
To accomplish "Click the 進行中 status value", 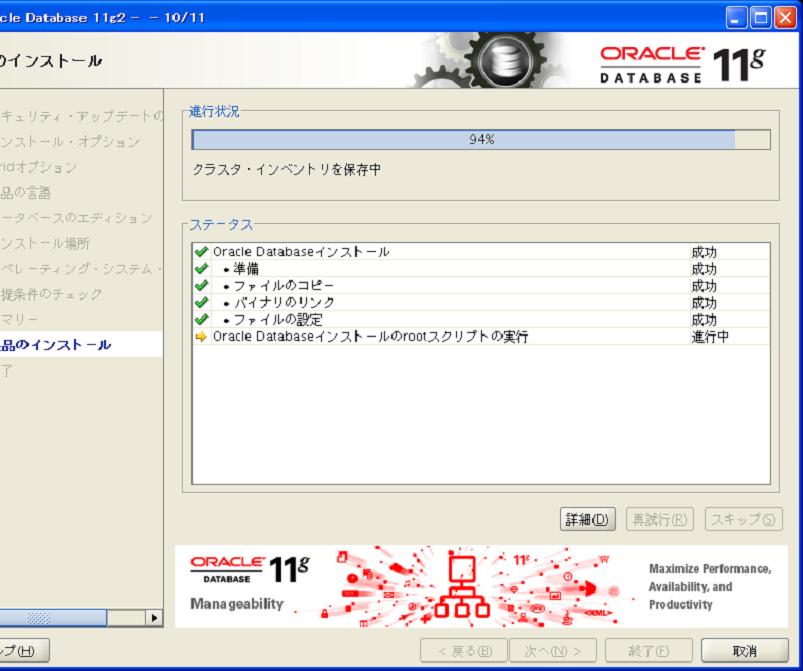I will coord(710,337).
